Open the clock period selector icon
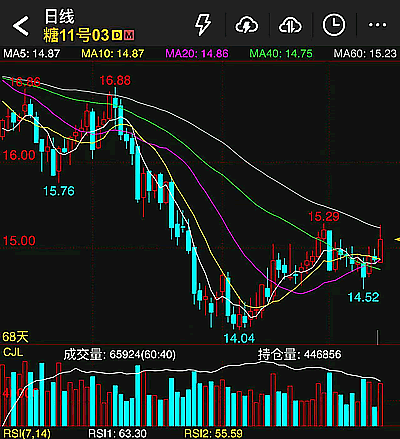This screenshot has width=400, height=439. point(334,25)
